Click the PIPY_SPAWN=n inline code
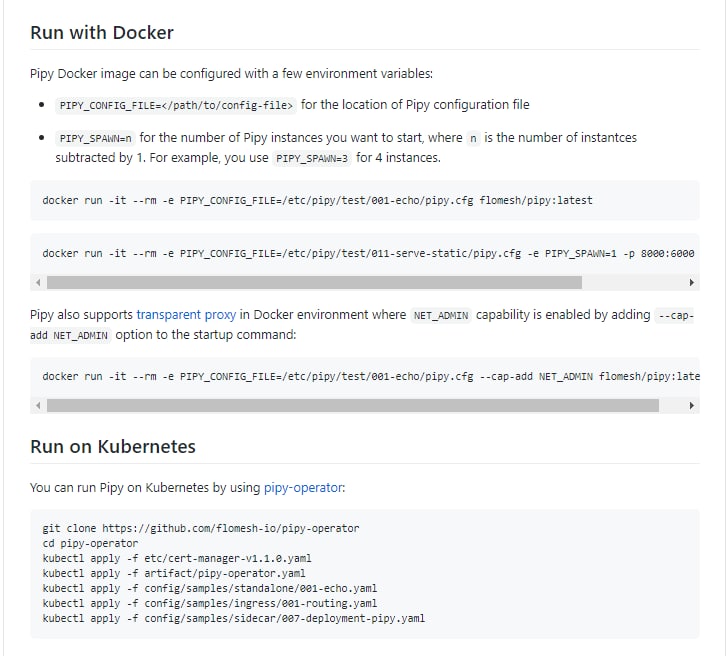Viewport: 727px width, 656px height. pos(96,138)
